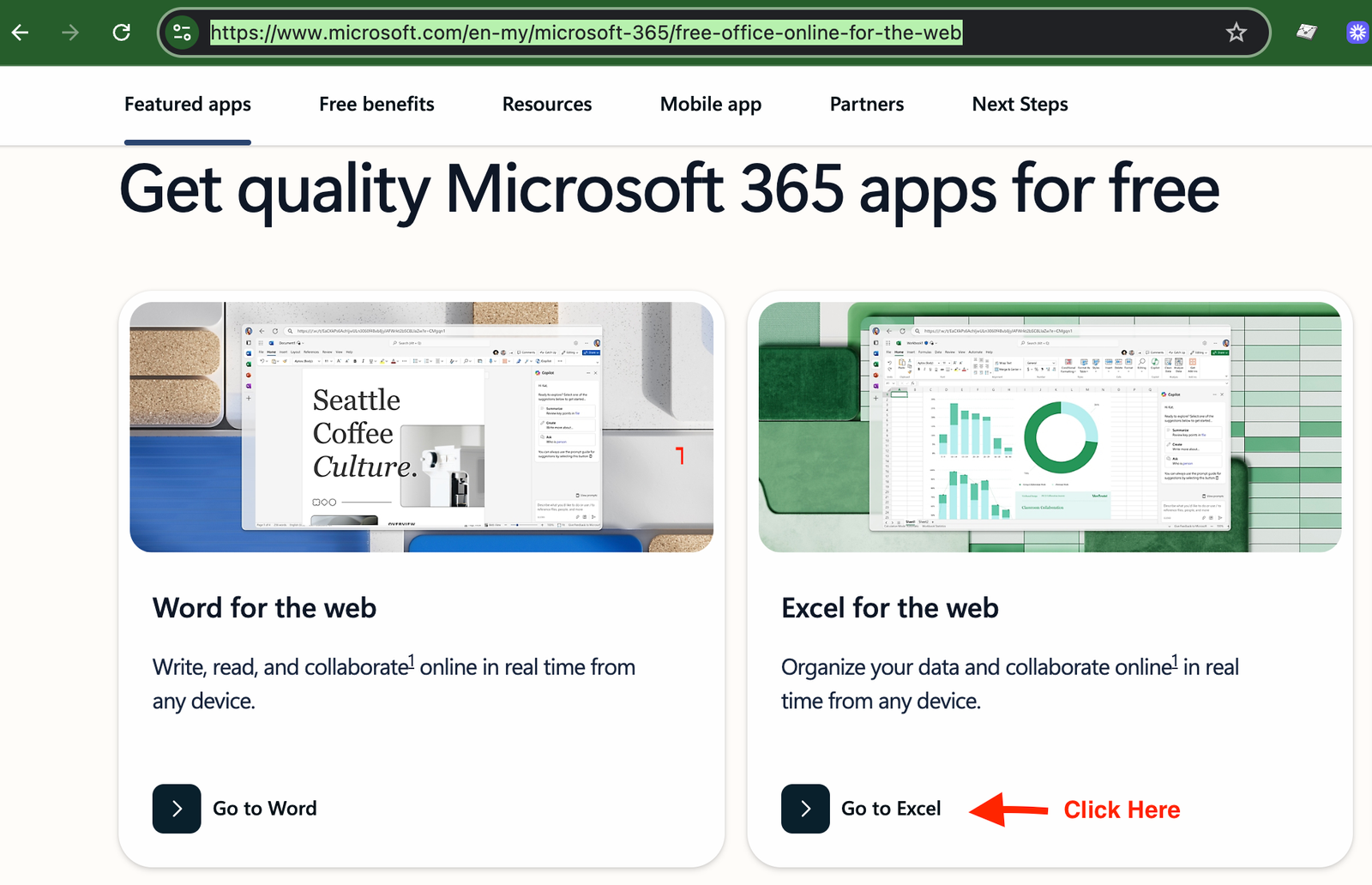
Task: Click the Go to Excel arrow icon
Action: point(805,809)
